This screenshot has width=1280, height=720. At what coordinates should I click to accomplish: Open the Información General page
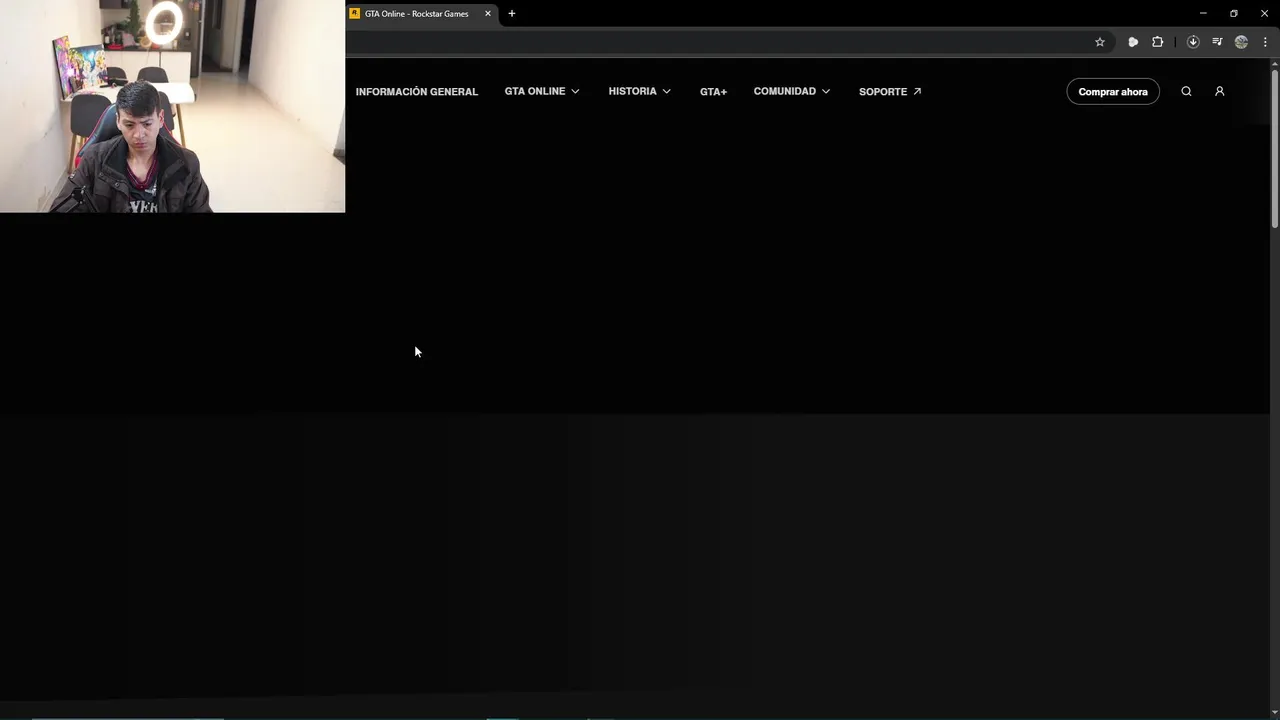pyautogui.click(x=417, y=91)
